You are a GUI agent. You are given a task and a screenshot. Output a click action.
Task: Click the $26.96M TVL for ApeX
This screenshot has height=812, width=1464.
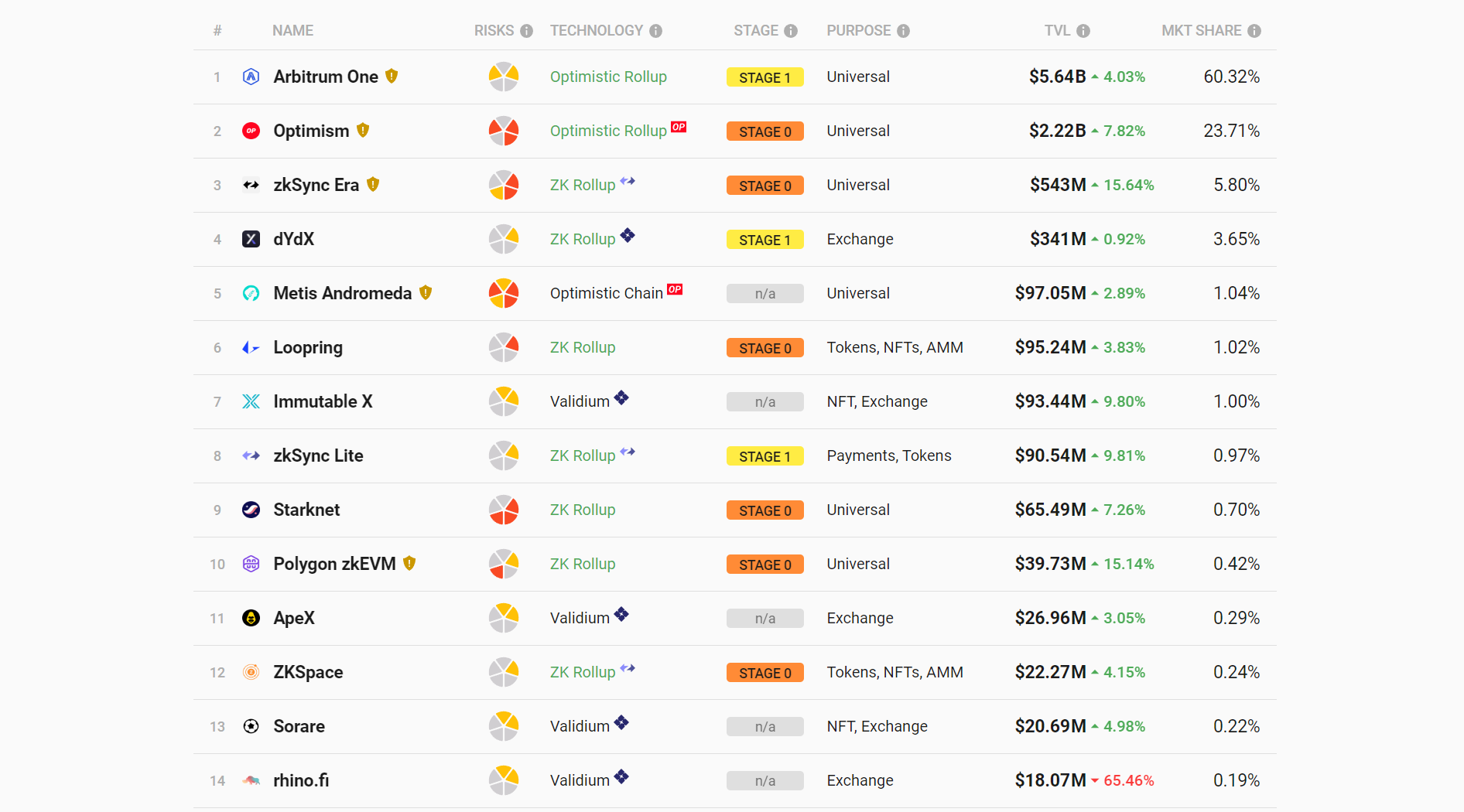pos(1050,618)
